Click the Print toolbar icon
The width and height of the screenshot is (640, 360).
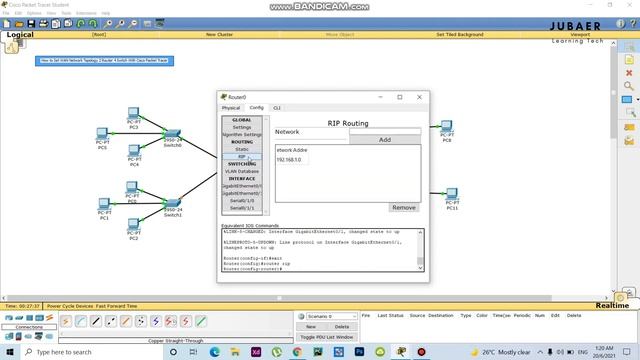(43, 24)
